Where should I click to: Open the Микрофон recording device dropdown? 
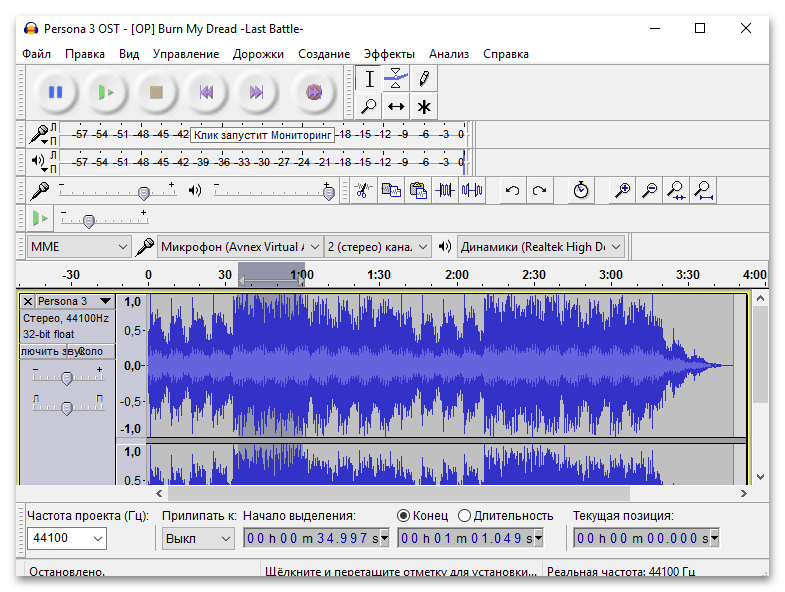[x=240, y=246]
